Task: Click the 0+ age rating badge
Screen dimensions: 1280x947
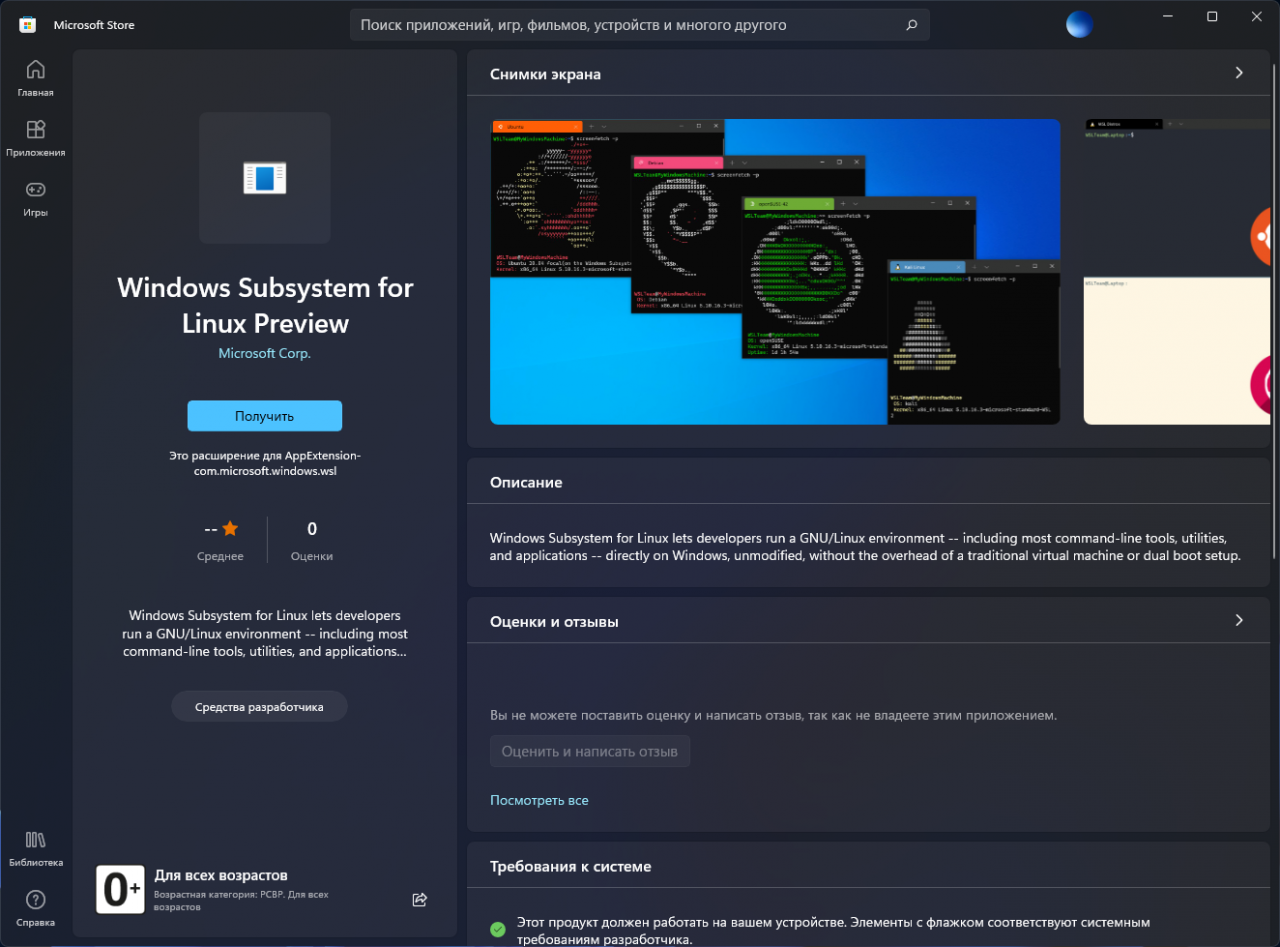Action: click(120, 890)
